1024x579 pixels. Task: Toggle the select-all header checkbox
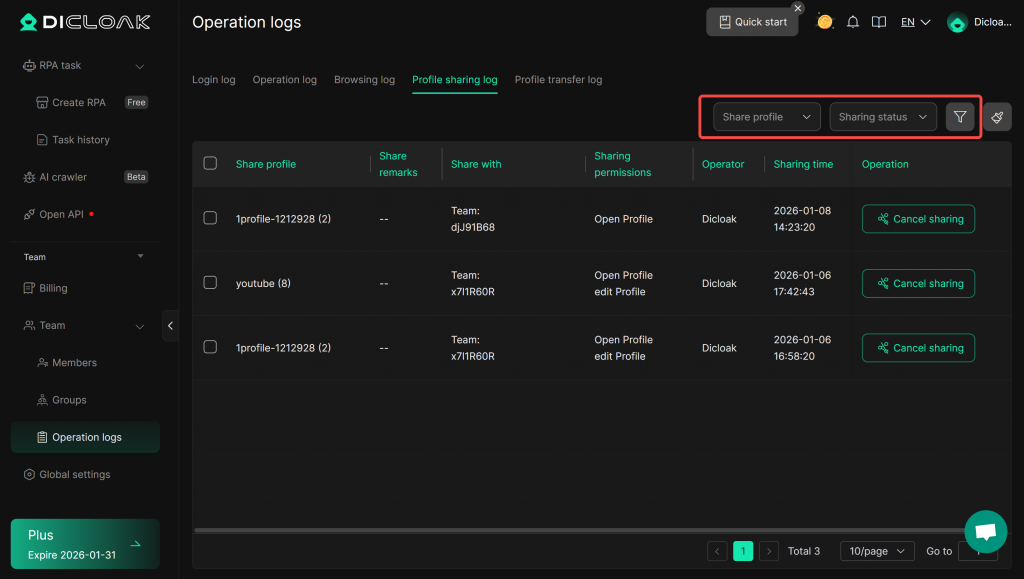coord(210,163)
